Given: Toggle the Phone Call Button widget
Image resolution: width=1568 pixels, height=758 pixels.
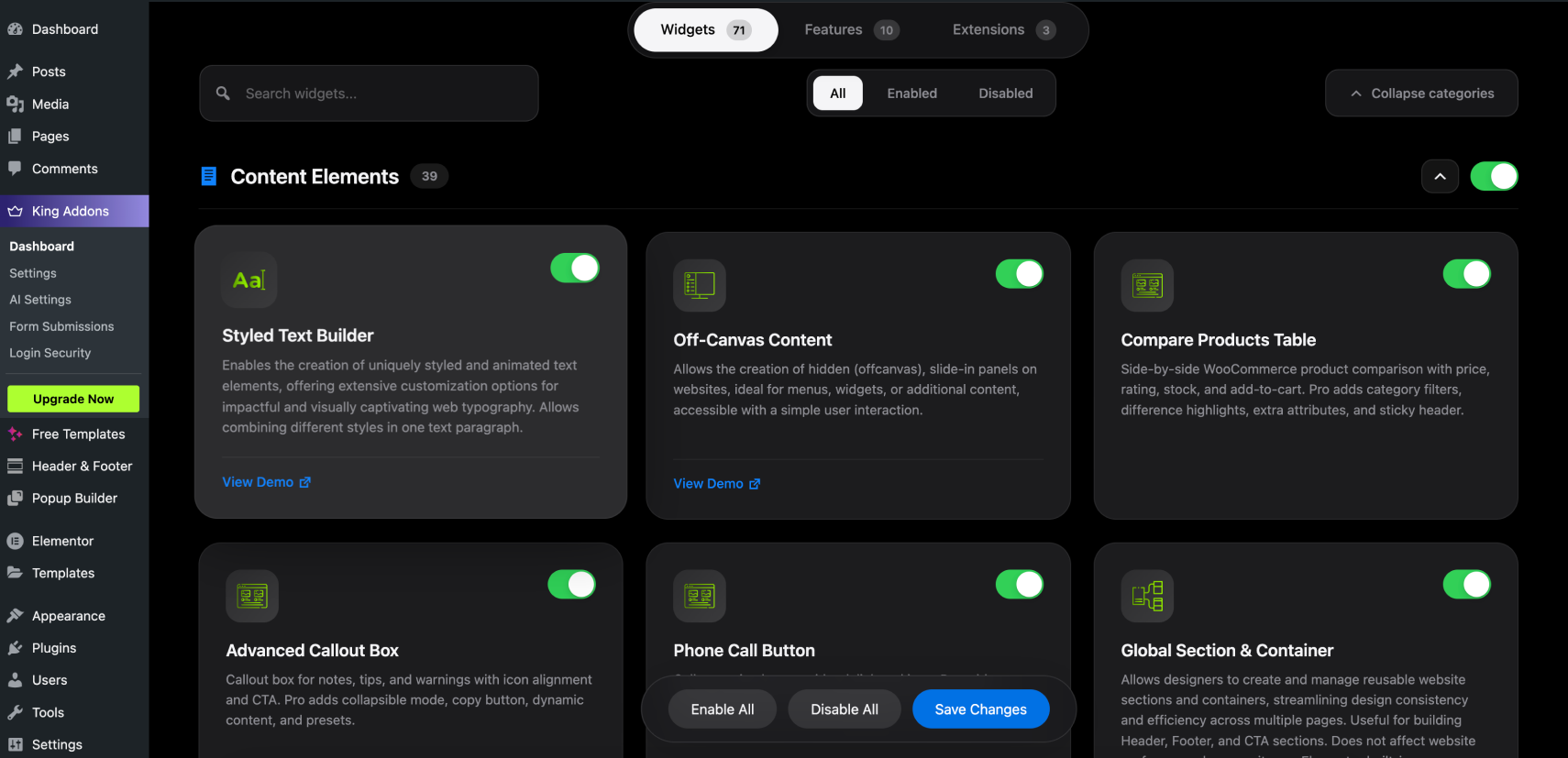Looking at the screenshot, I should point(1020,584).
